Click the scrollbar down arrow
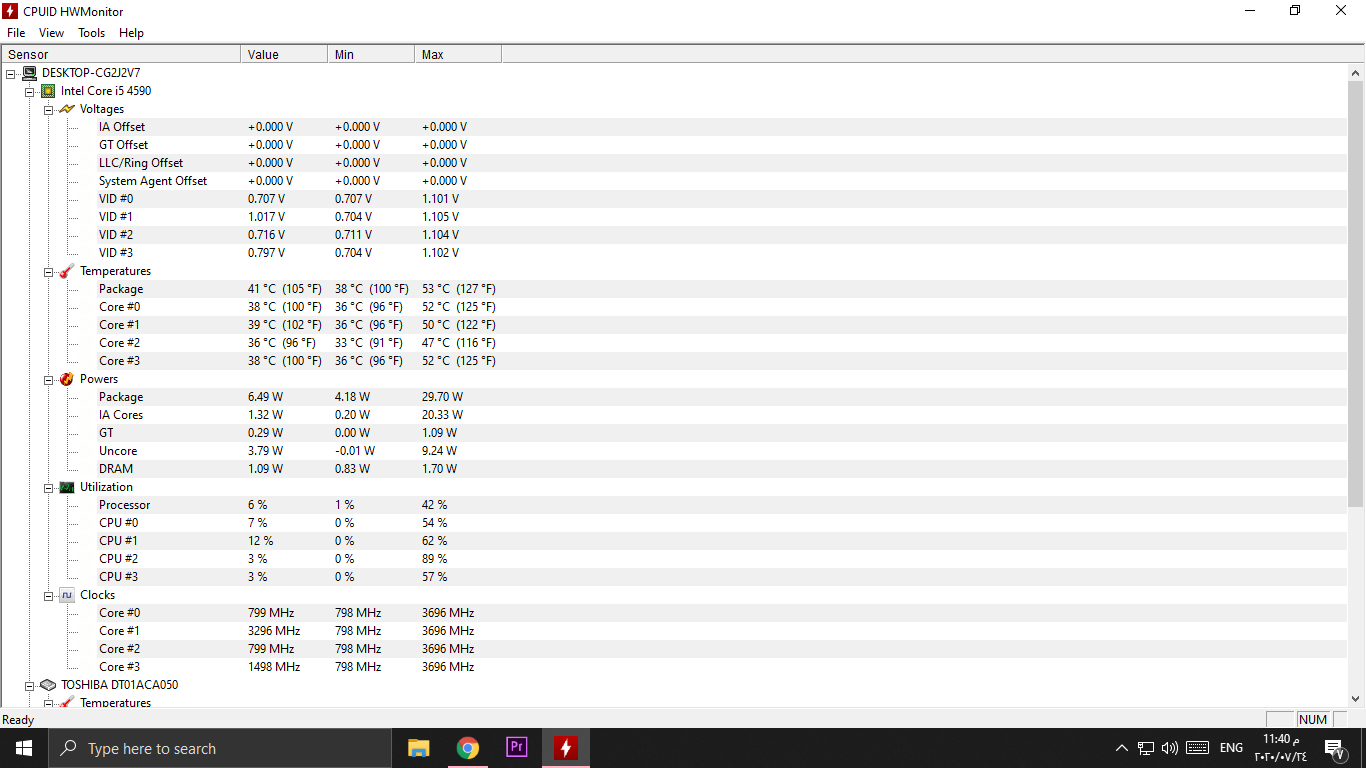The height and width of the screenshot is (768, 1366). [1357, 699]
